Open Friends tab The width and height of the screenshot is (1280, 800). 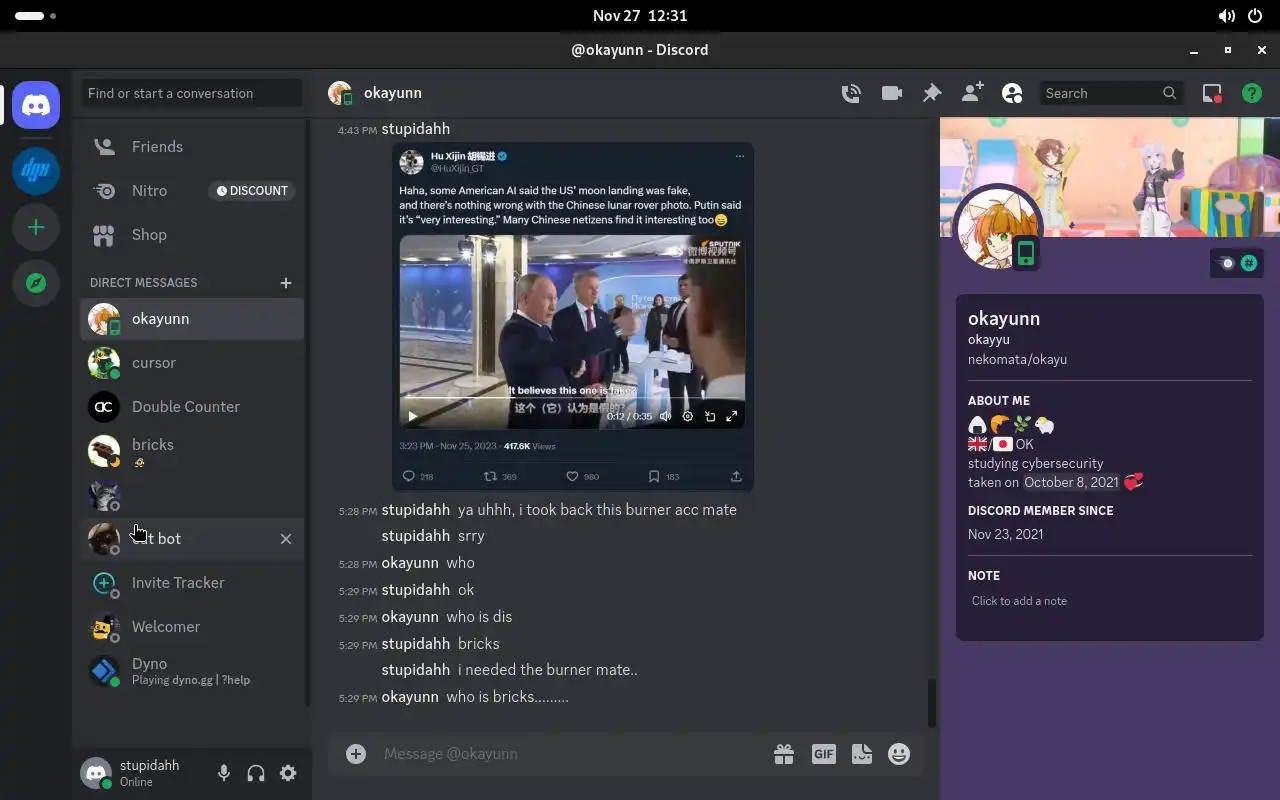[x=192, y=147]
